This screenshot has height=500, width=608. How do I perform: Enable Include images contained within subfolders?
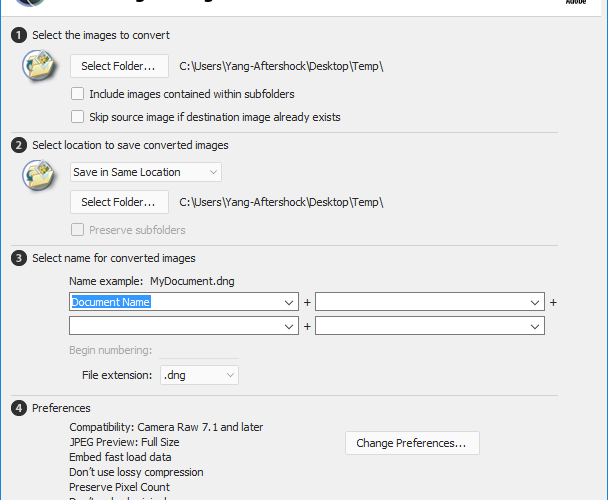point(78,94)
